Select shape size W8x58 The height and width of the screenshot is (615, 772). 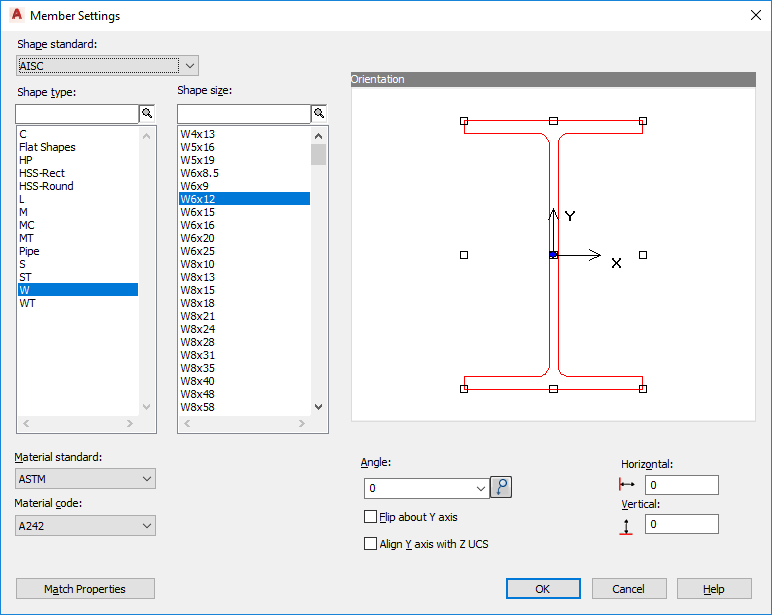click(x=245, y=407)
